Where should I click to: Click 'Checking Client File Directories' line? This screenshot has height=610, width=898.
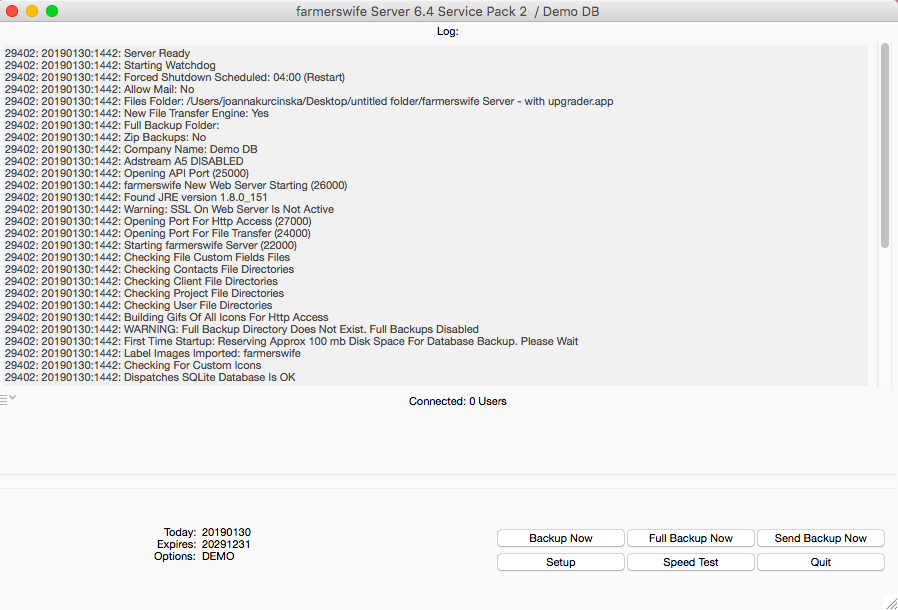[141, 282]
